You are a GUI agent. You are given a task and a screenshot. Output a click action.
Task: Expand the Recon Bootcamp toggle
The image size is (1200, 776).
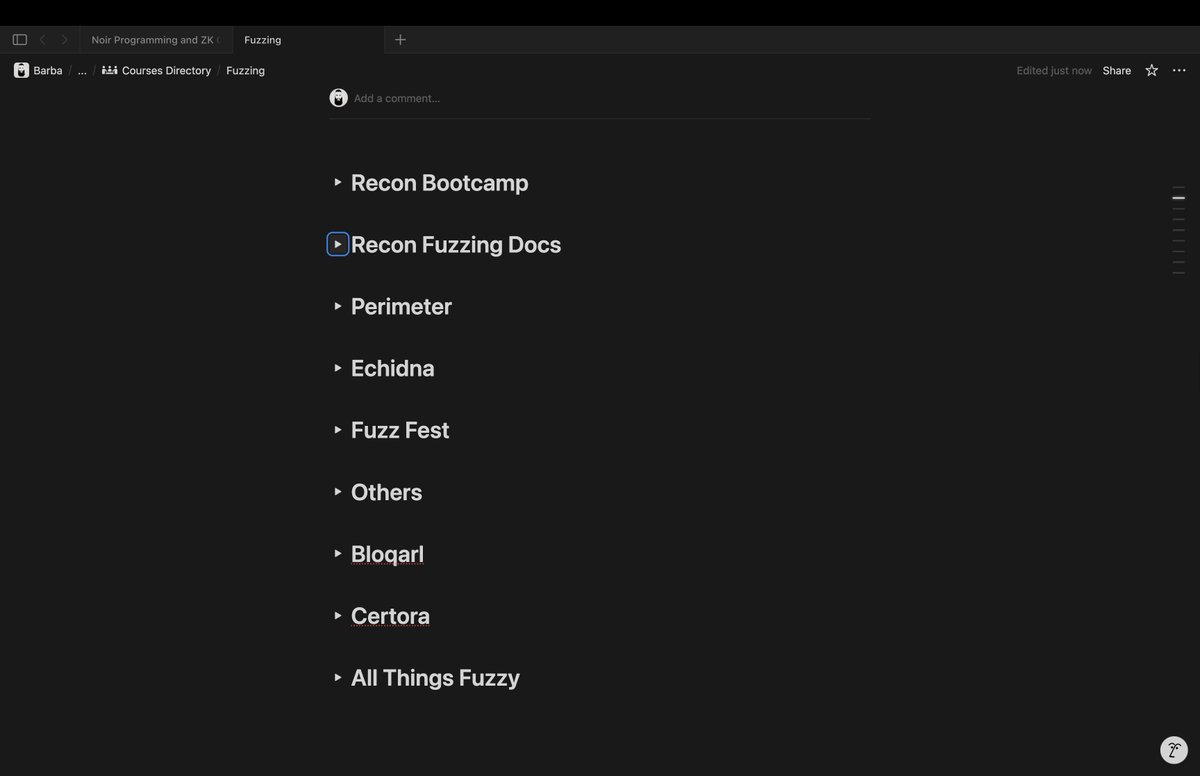tap(338, 182)
